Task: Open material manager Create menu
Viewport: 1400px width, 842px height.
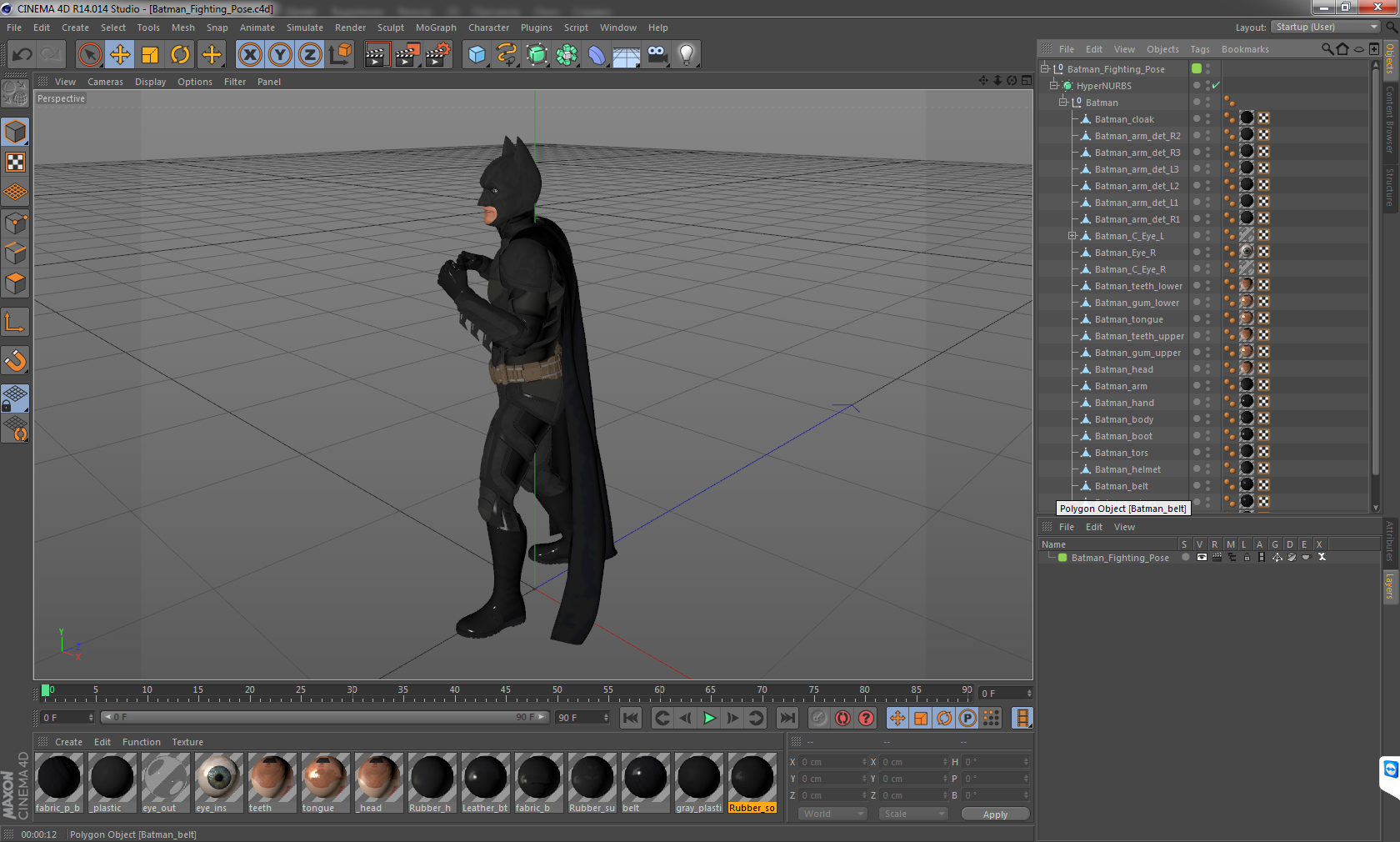Action: point(68,742)
